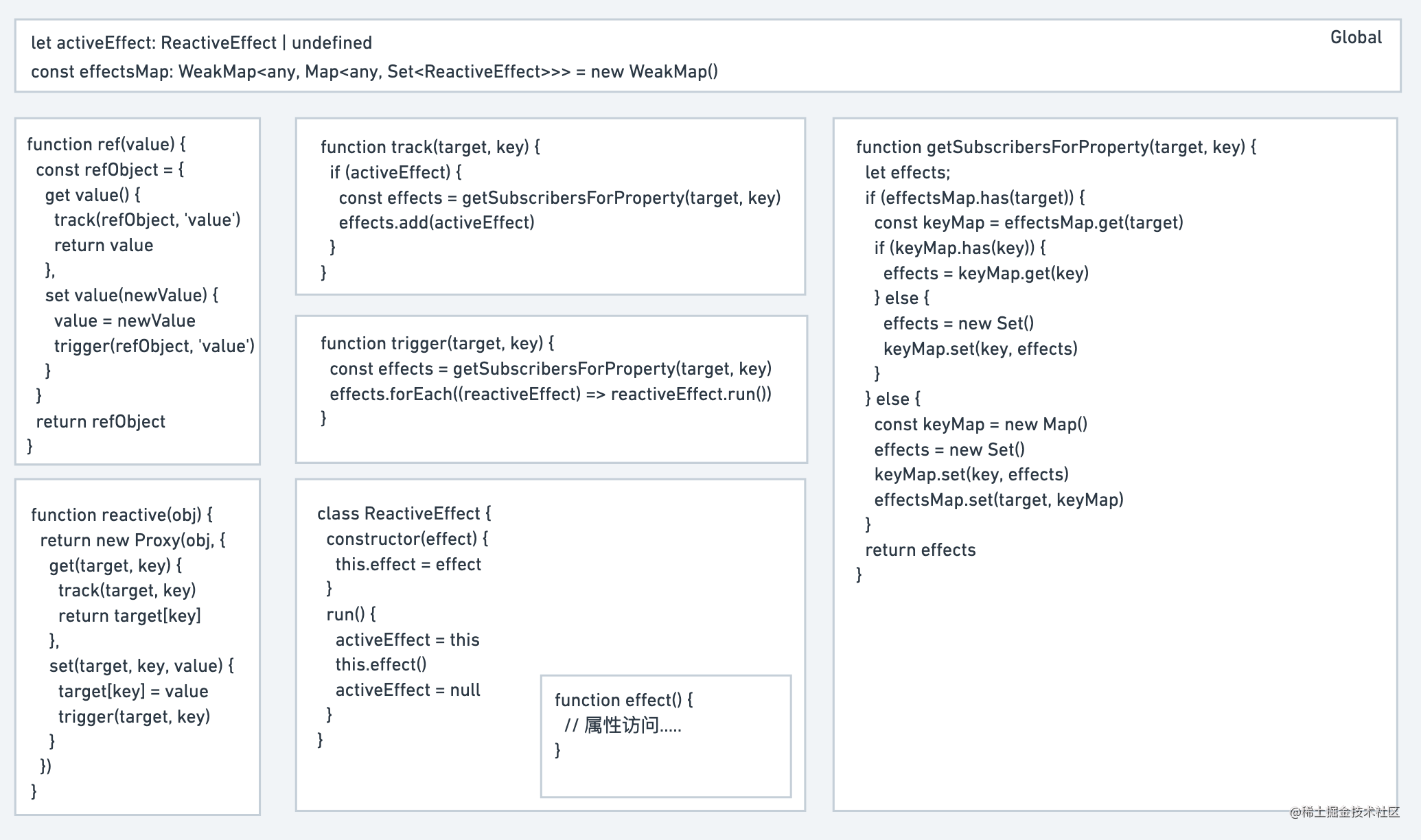Click 'class ReactiveEffect {' heading
This screenshot has width=1421, height=840.
[x=404, y=513]
